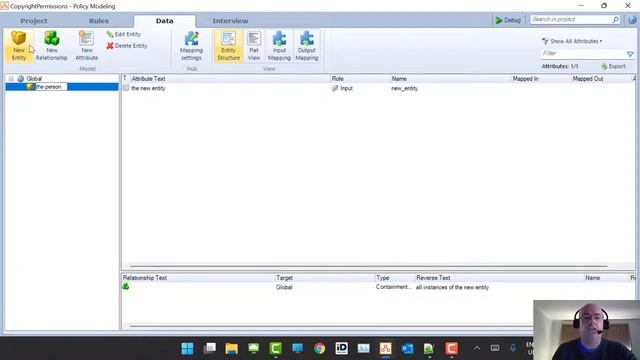The image size is (640, 360).
Task: Open the iD app on taskbar
Action: [342, 349]
